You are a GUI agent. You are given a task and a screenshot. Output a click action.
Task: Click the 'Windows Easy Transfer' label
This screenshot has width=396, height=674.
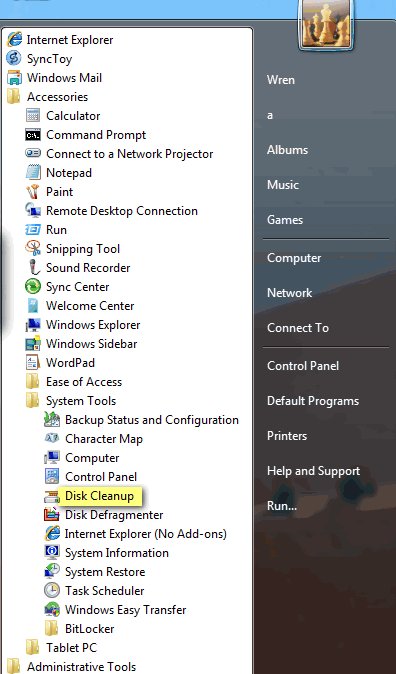126,610
